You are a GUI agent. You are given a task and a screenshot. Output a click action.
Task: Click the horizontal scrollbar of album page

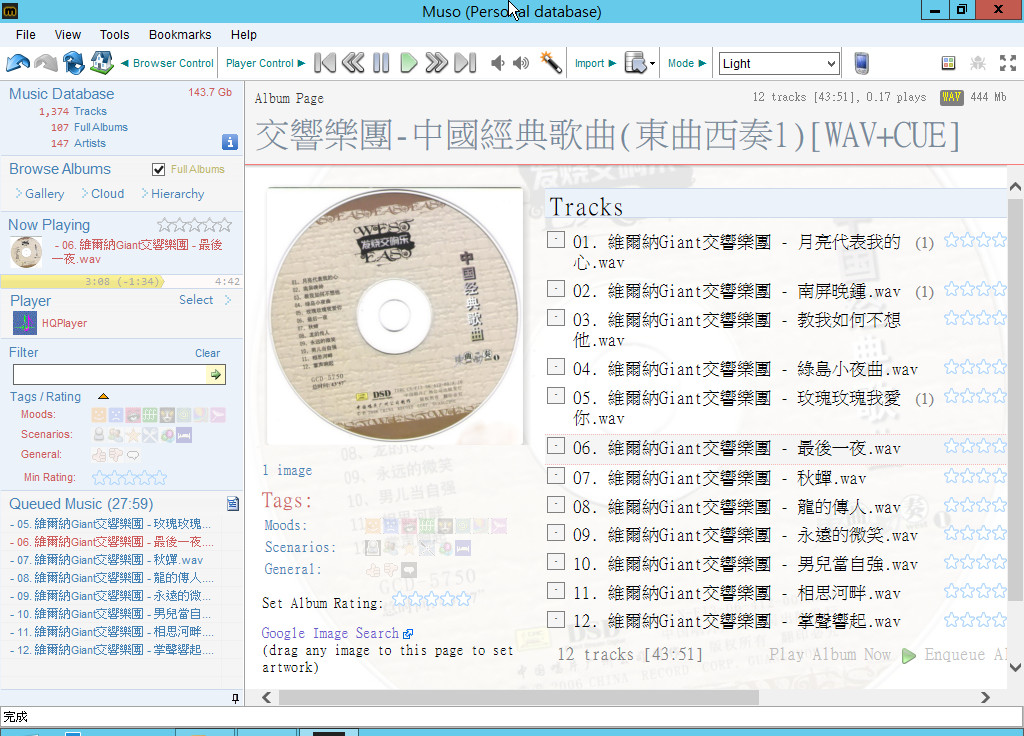click(x=519, y=697)
